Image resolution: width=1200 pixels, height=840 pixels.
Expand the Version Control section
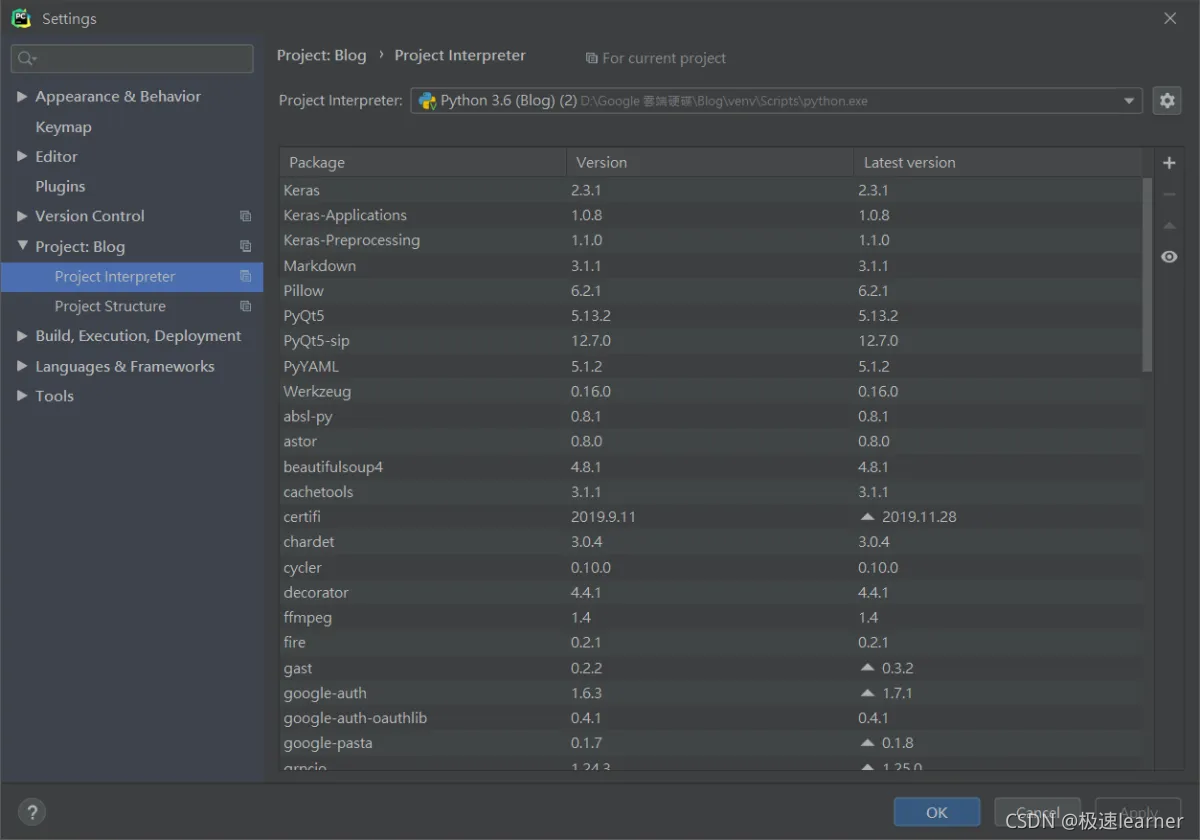(x=22, y=216)
